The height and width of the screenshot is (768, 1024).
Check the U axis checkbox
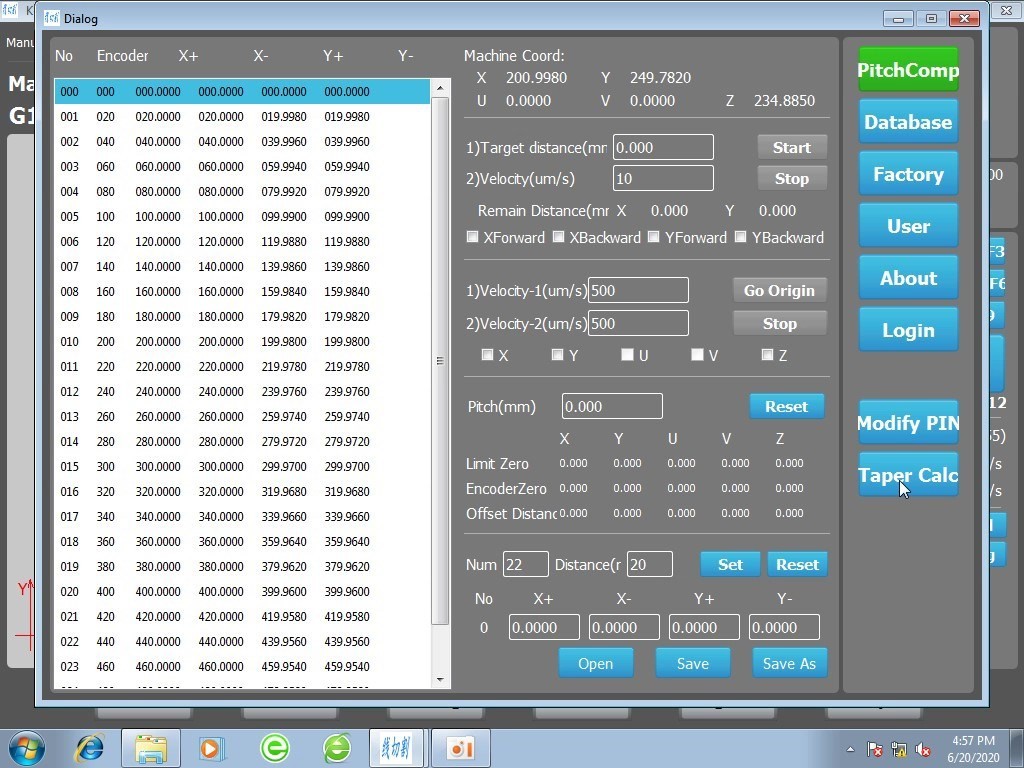click(627, 355)
